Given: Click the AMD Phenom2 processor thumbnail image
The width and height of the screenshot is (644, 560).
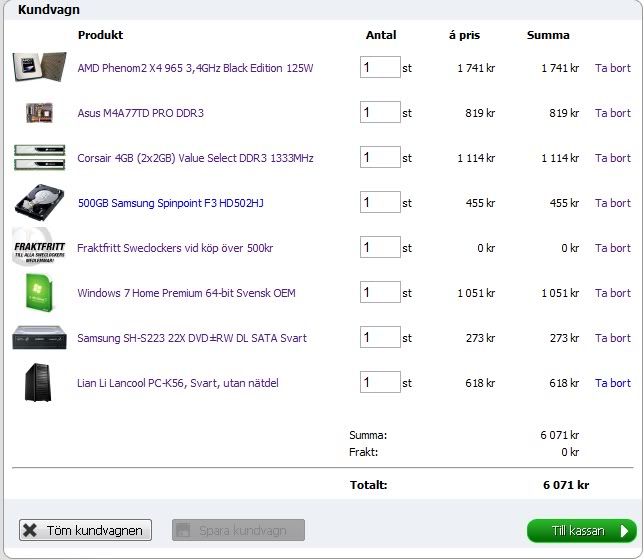Looking at the screenshot, I should click(x=39, y=68).
